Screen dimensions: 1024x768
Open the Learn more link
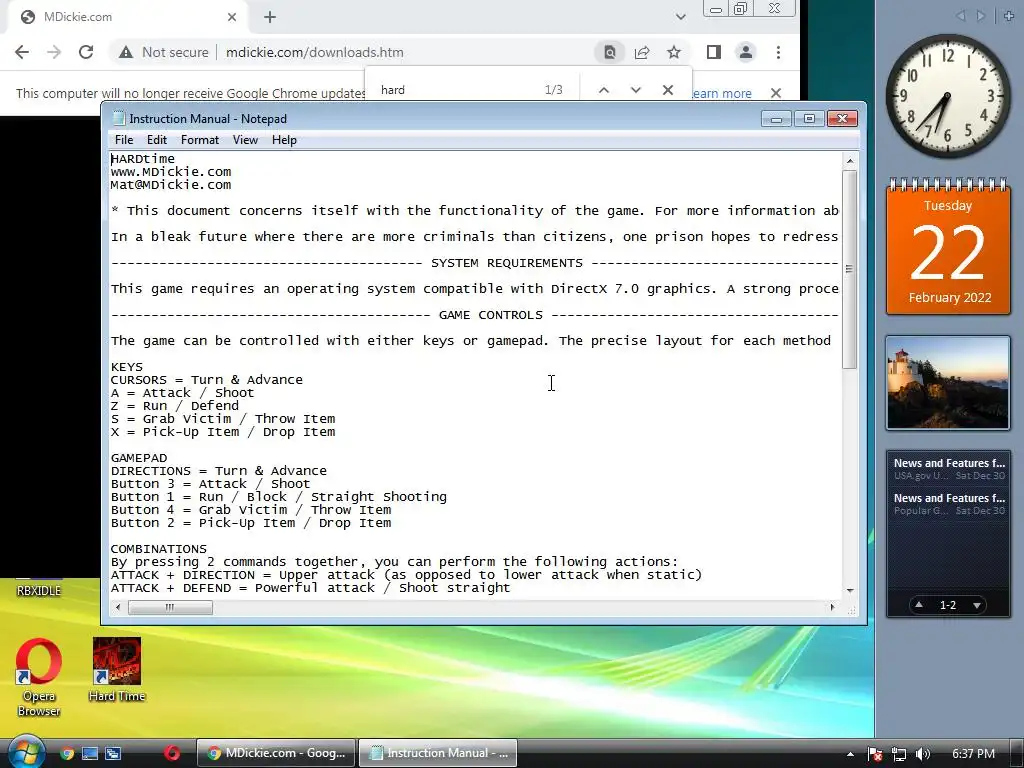tap(721, 93)
